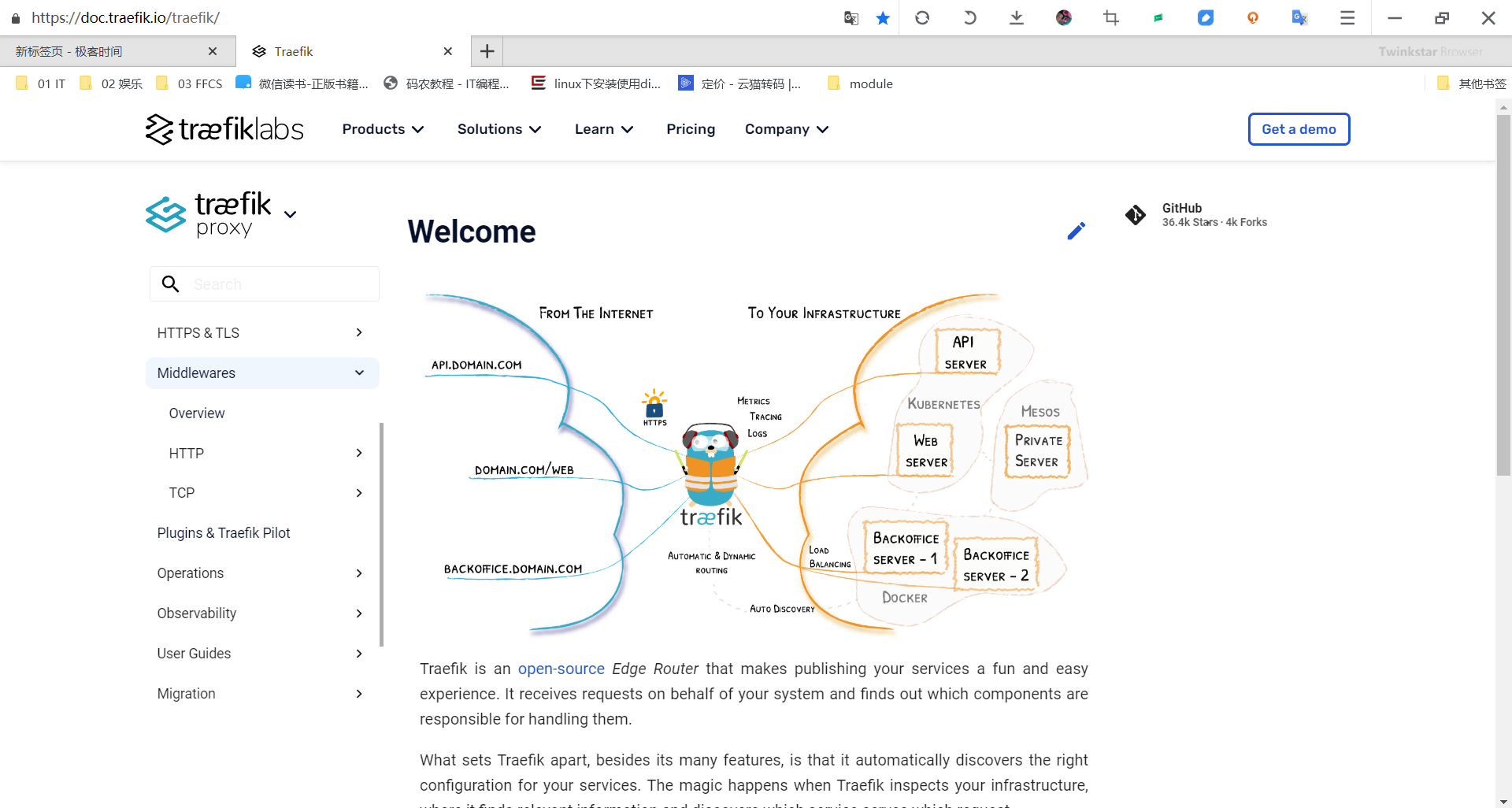Click the Traefik Proxy logo in sidebar
This screenshot has width=1512, height=808.
(x=209, y=213)
